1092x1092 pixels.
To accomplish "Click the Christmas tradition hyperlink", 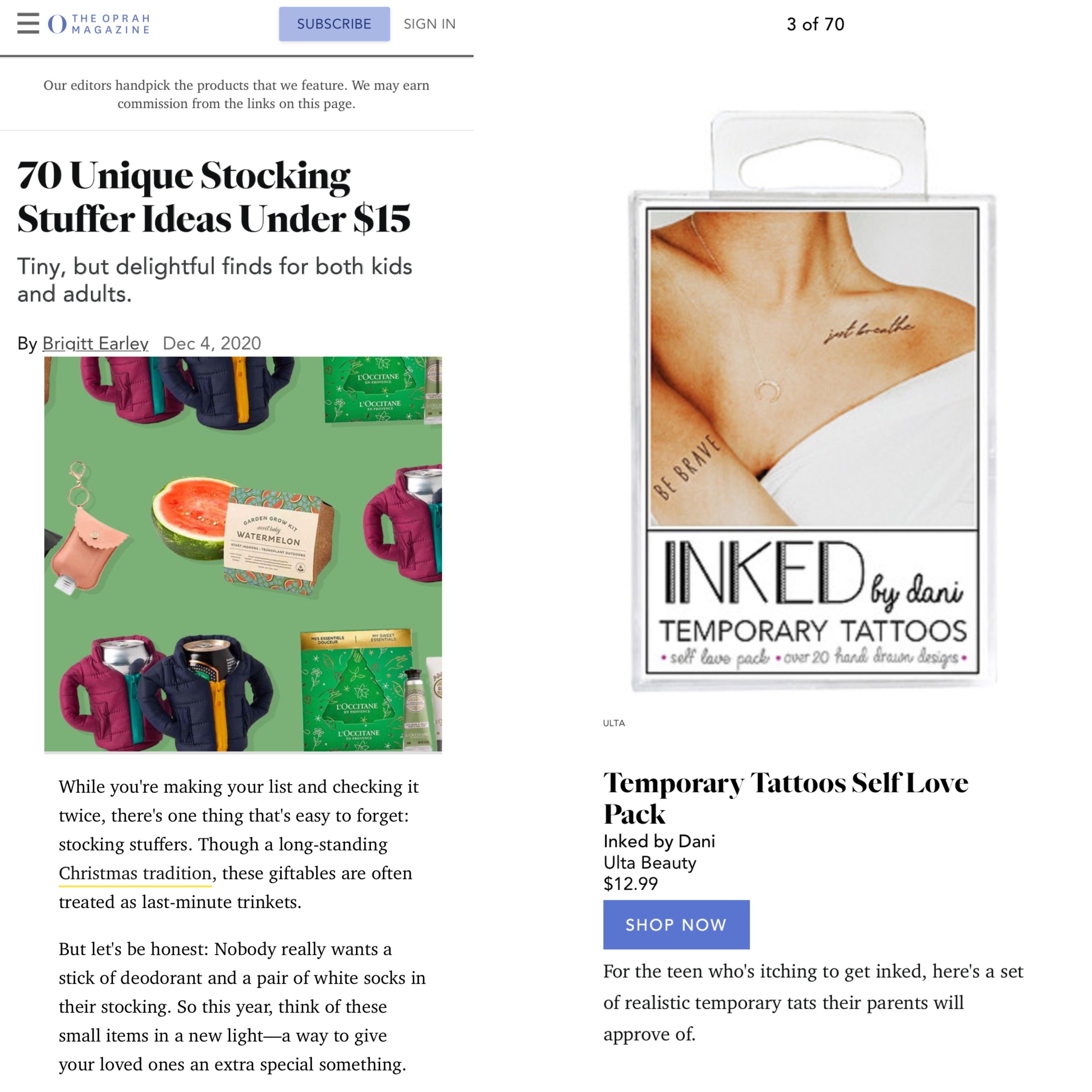I will tap(136, 873).
